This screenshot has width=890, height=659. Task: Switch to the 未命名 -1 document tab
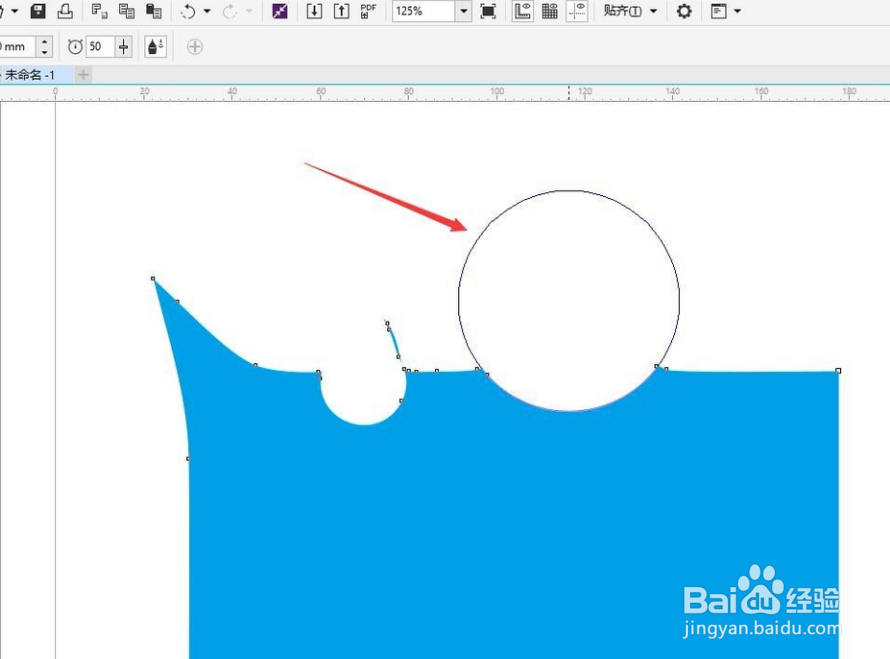[x=31, y=75]
